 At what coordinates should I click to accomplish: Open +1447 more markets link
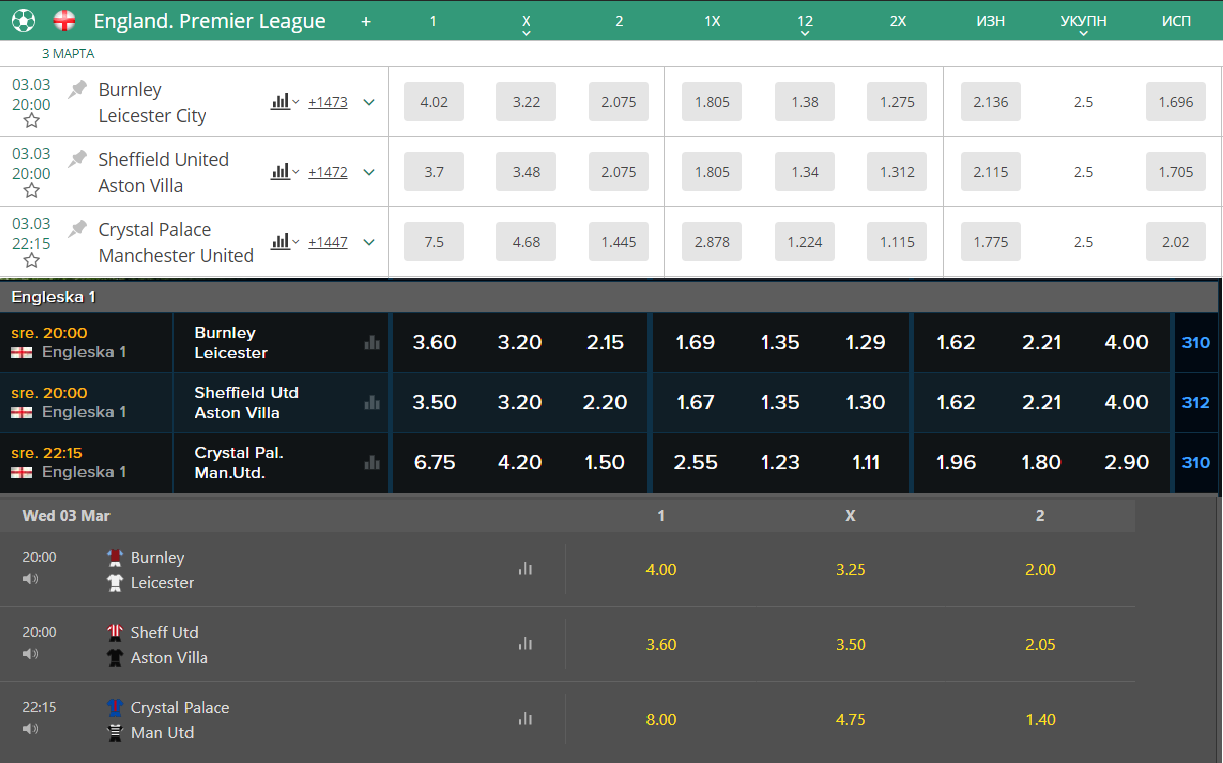(x=328, y=242)
